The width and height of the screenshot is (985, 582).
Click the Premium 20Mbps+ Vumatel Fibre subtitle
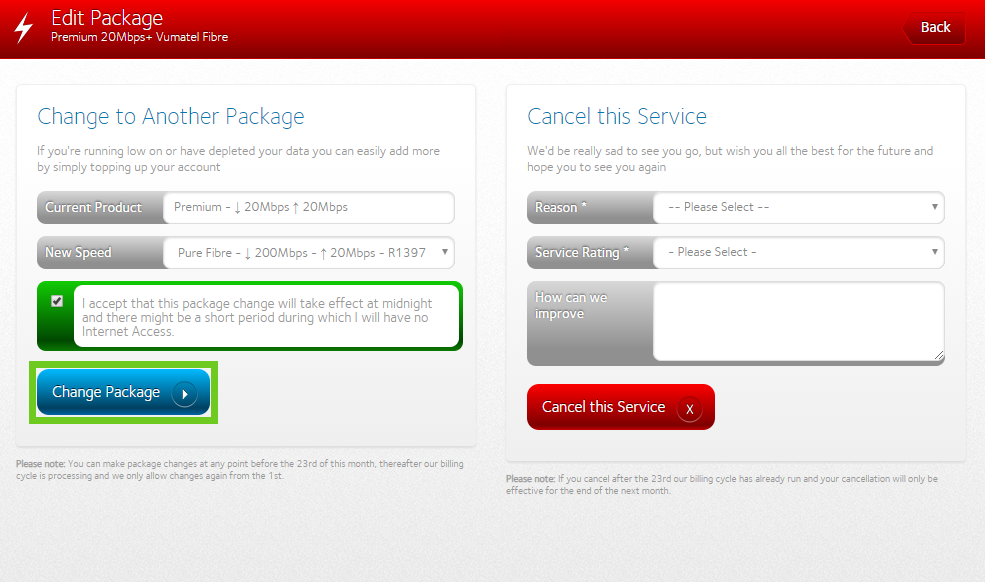140,38
